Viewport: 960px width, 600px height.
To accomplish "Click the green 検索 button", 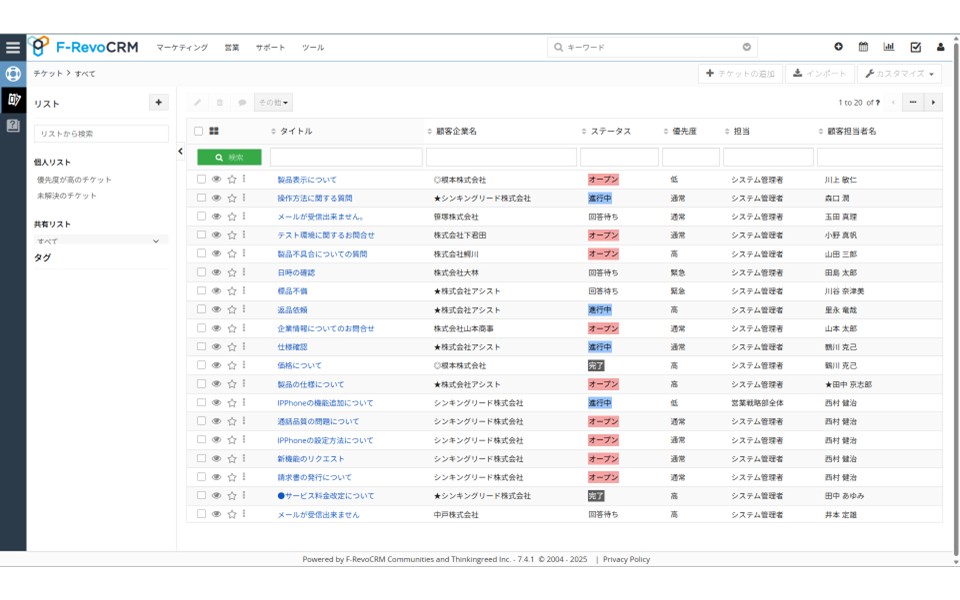I will pos(229,157).
